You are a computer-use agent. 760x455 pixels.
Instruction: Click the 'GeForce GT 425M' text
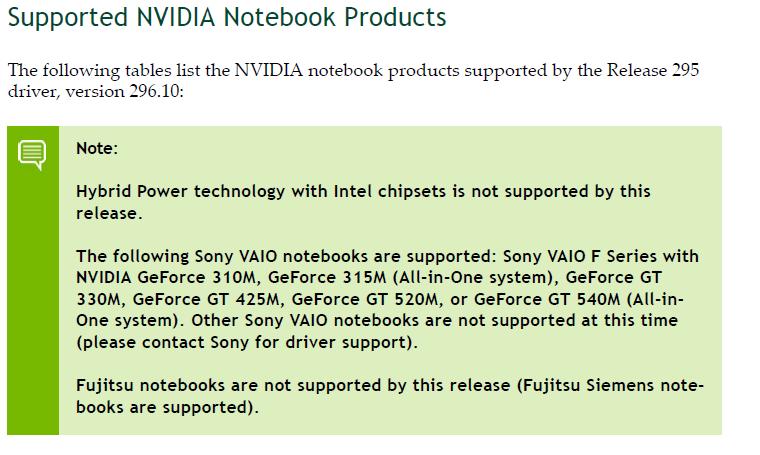pos(206,299)
